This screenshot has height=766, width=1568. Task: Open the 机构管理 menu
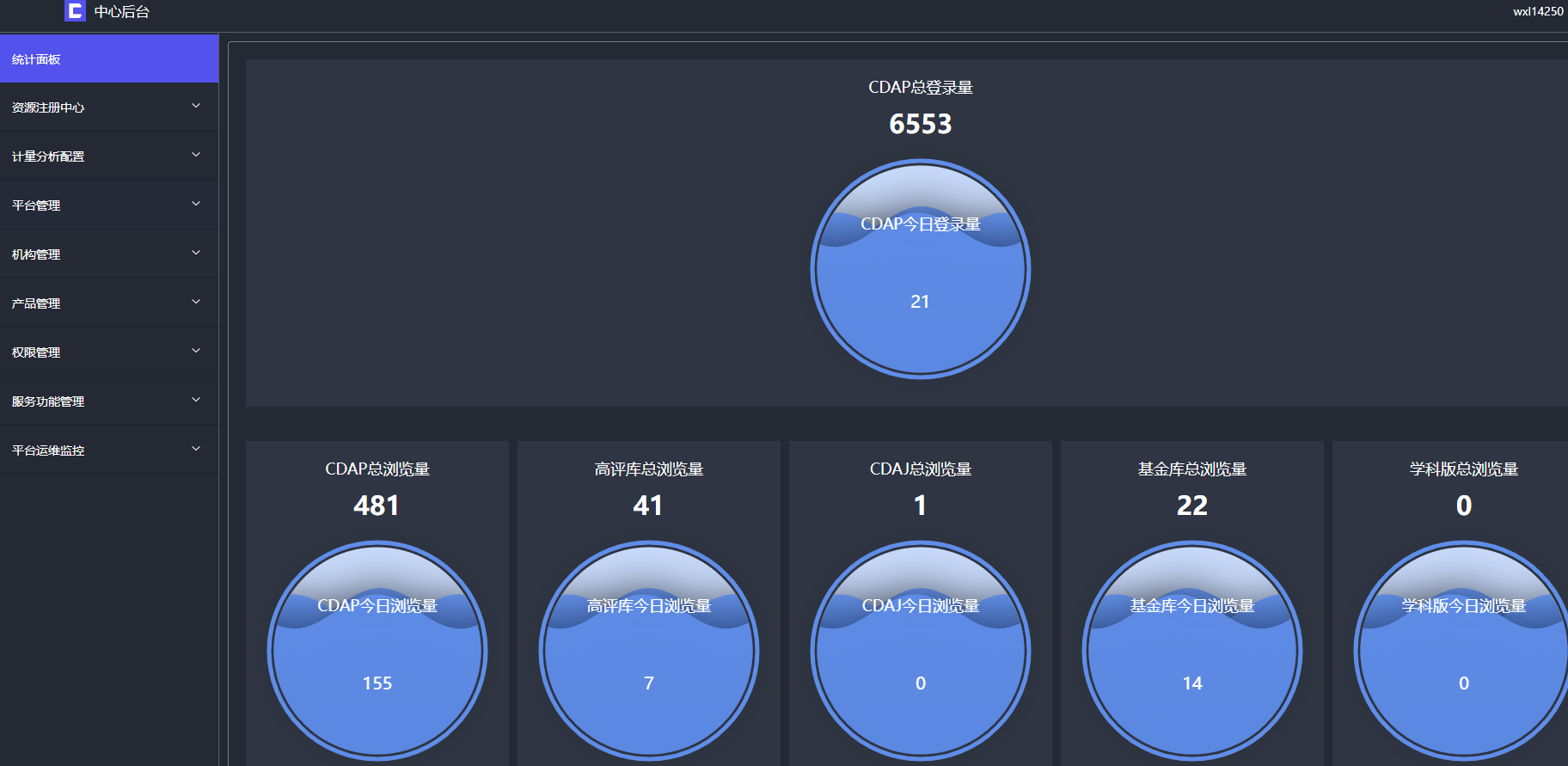[x=109, y=254]
